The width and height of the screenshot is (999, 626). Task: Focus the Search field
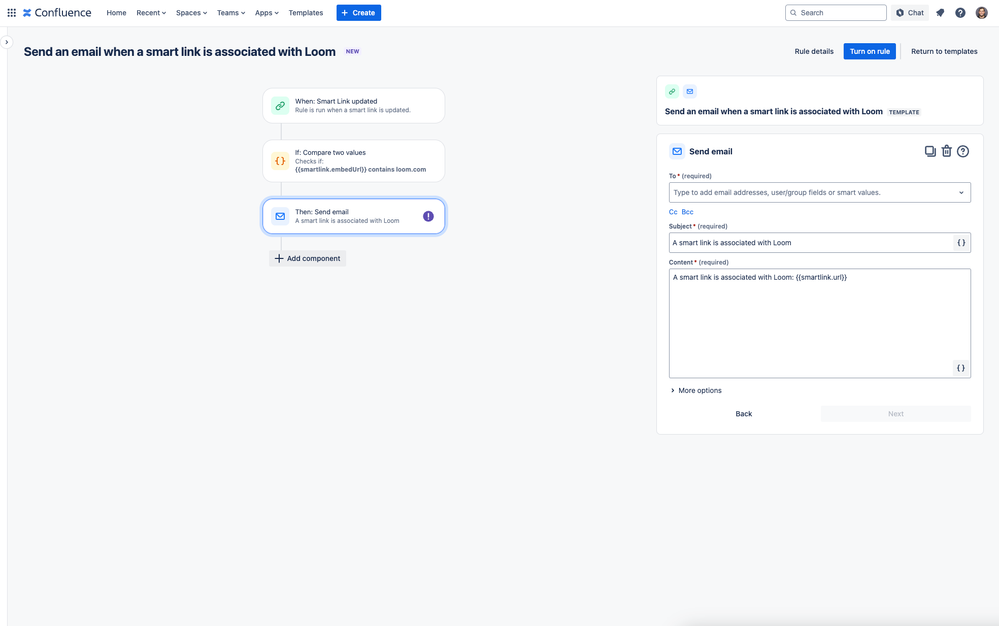pyautogui.click(x=835, y=13)
